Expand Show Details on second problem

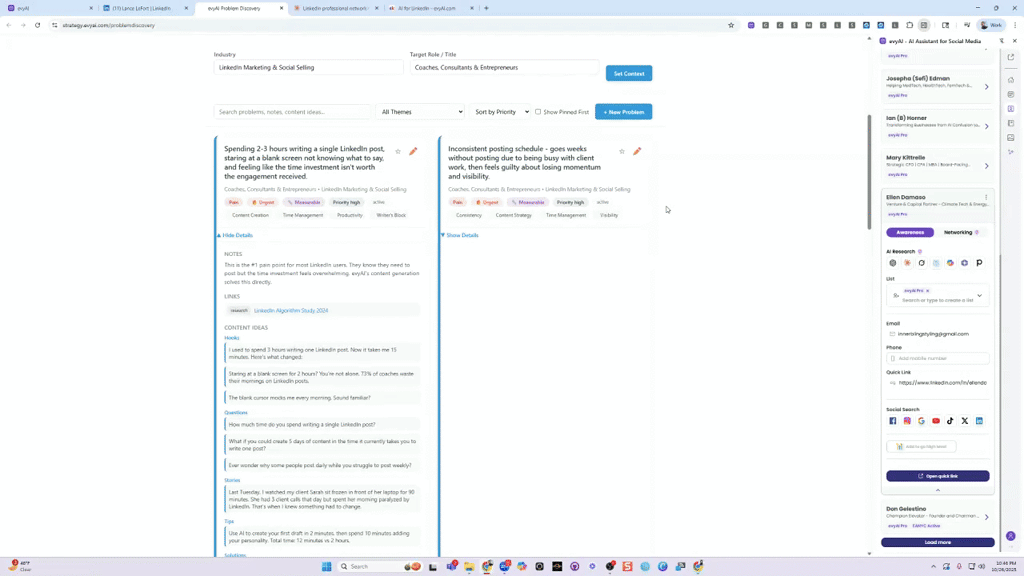click(x=460, y=235)
